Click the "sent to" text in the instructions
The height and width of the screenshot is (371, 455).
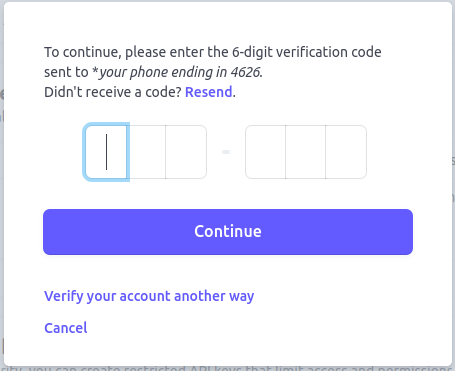point(66,72)
